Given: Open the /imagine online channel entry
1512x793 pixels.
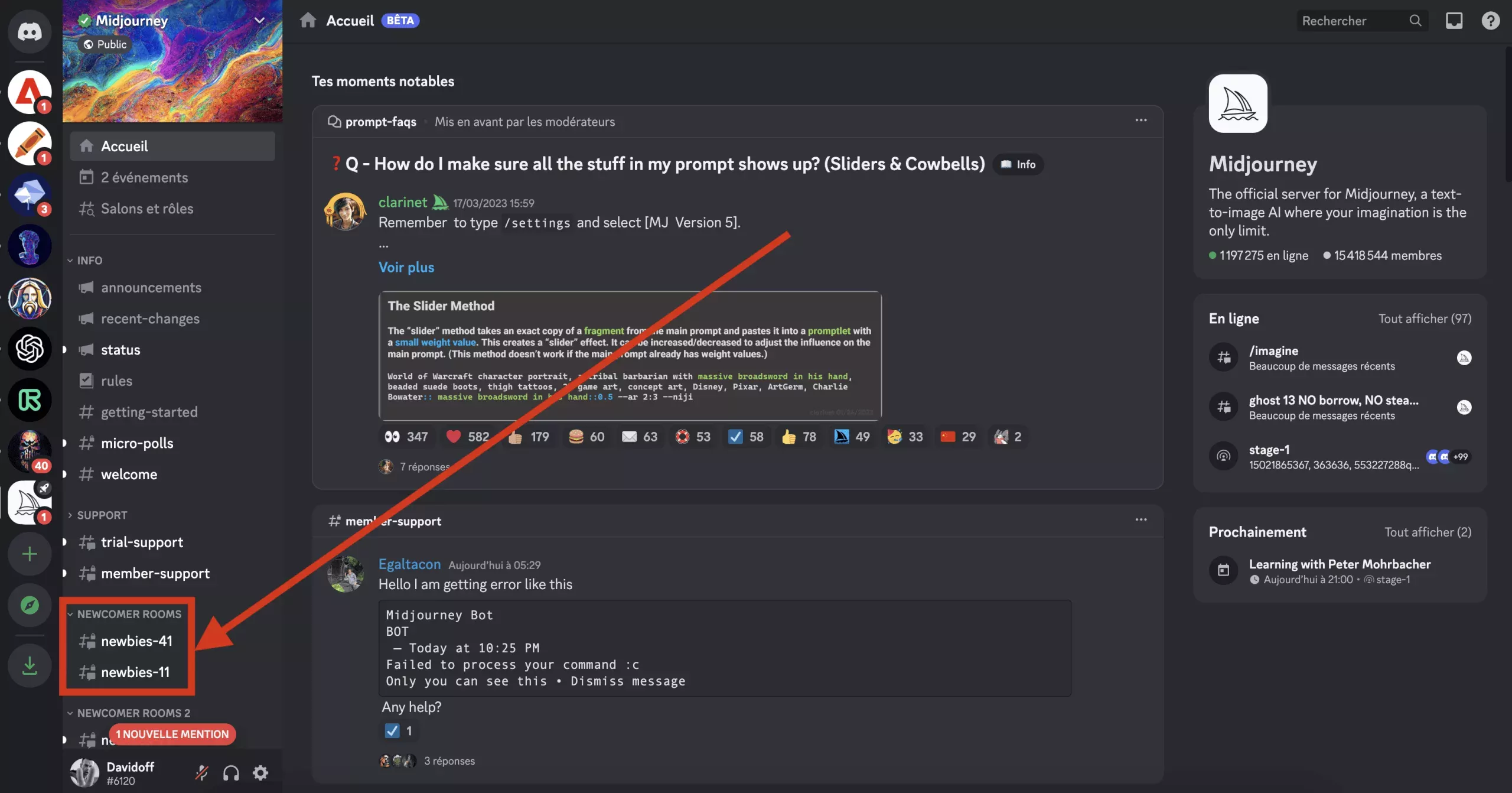Looking at the screenshot, I should [1340, 357].
